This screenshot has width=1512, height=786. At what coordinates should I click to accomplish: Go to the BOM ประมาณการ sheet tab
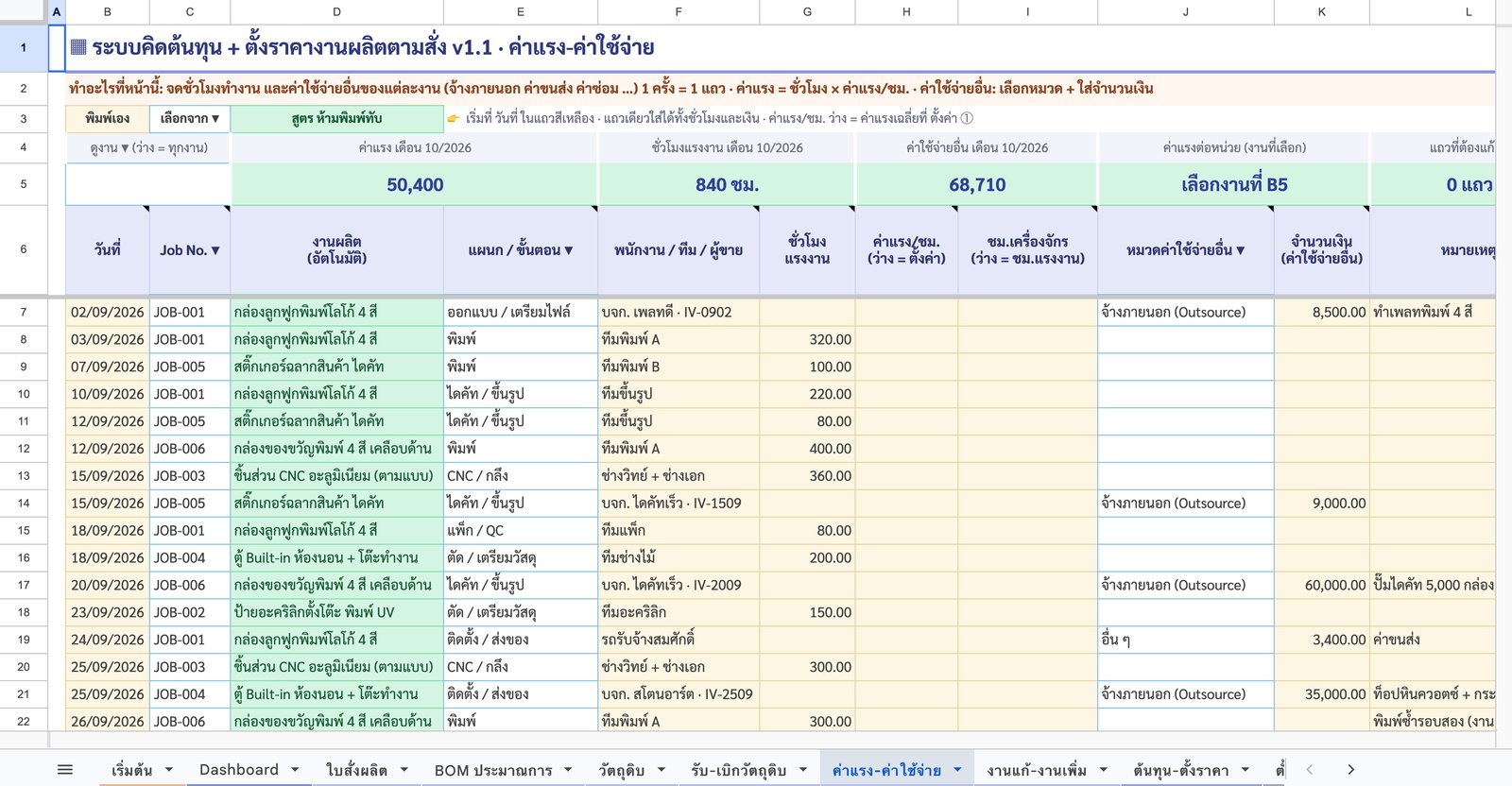[493, 770]
